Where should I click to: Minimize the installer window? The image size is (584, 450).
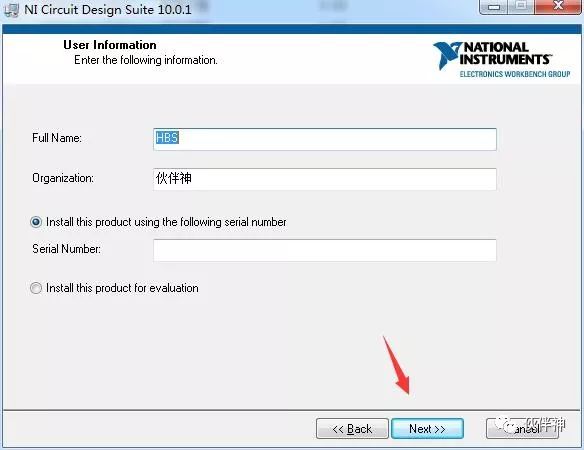point(493,7)
